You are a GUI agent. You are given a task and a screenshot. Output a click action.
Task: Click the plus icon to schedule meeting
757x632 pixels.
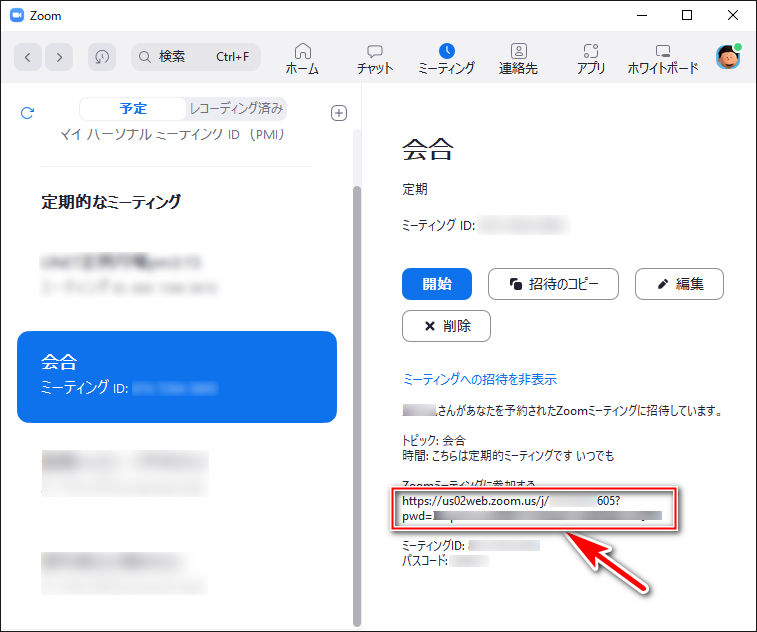pyautogui.click(x=339, y=113)
